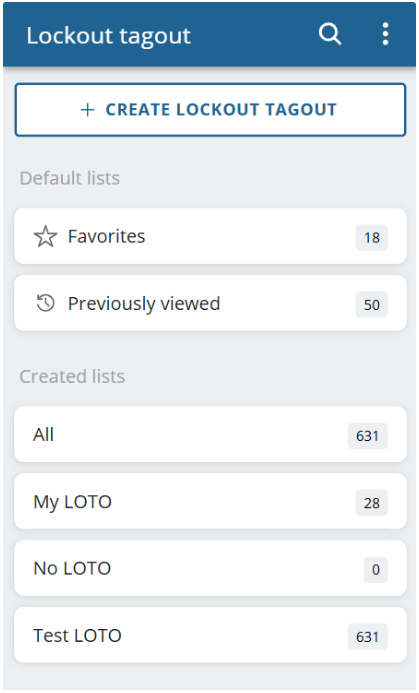Open the Test LOTO list
This screenshot has width=419, height=693.
pyautogui.click(x=210, y=636)
